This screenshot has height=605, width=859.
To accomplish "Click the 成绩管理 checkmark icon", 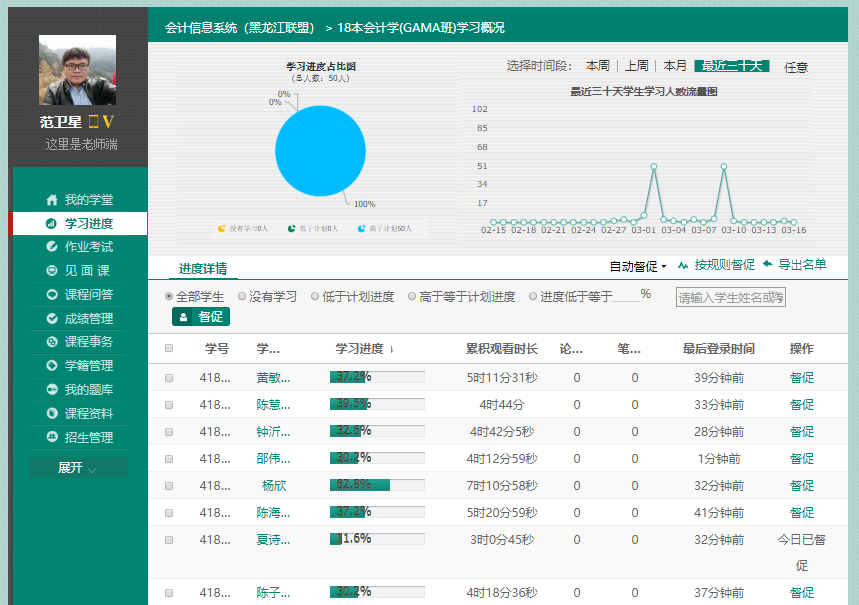I will (x=52, y=319).
